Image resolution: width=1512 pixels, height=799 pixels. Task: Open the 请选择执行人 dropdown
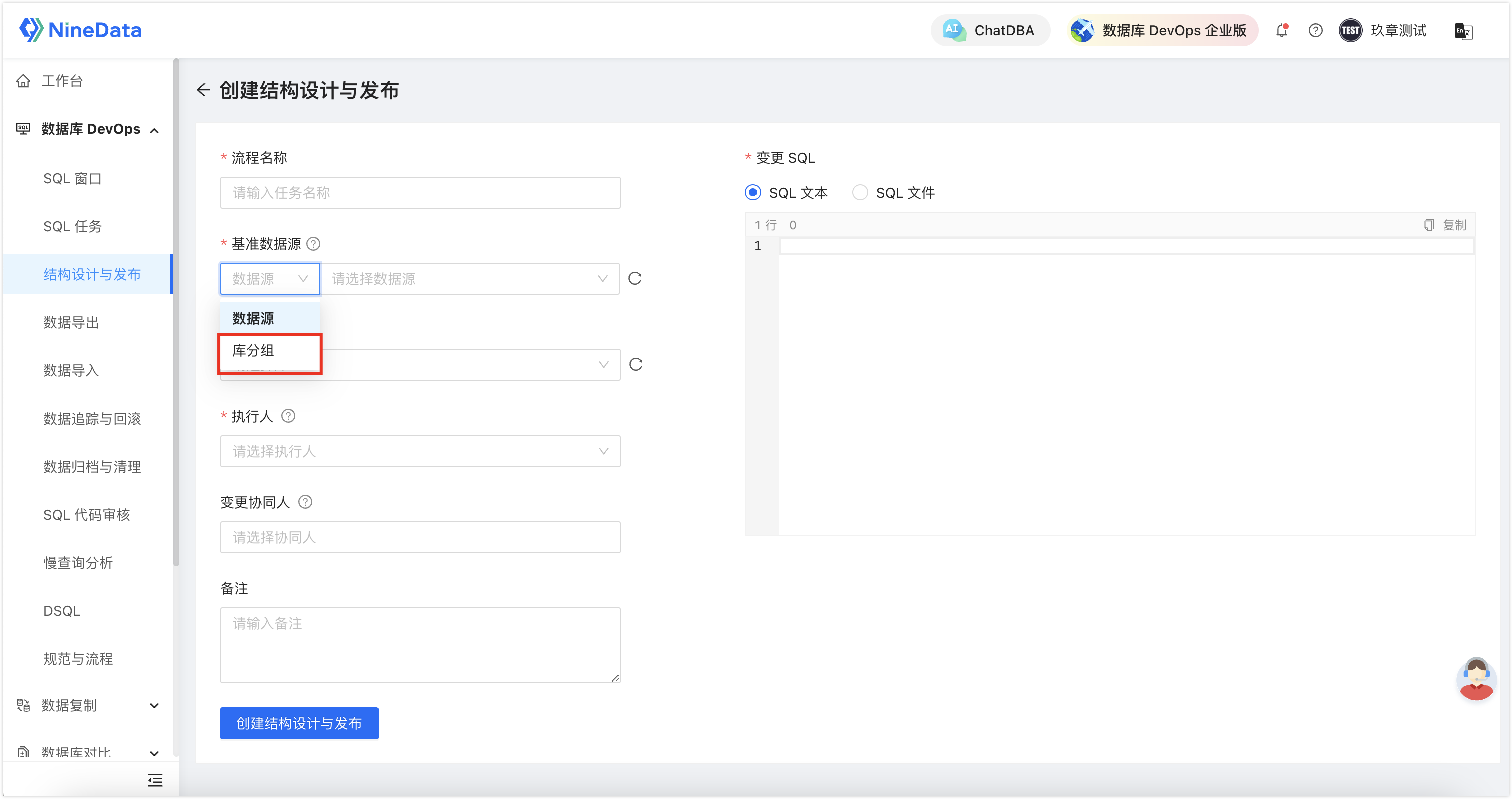tap(420, 451)
